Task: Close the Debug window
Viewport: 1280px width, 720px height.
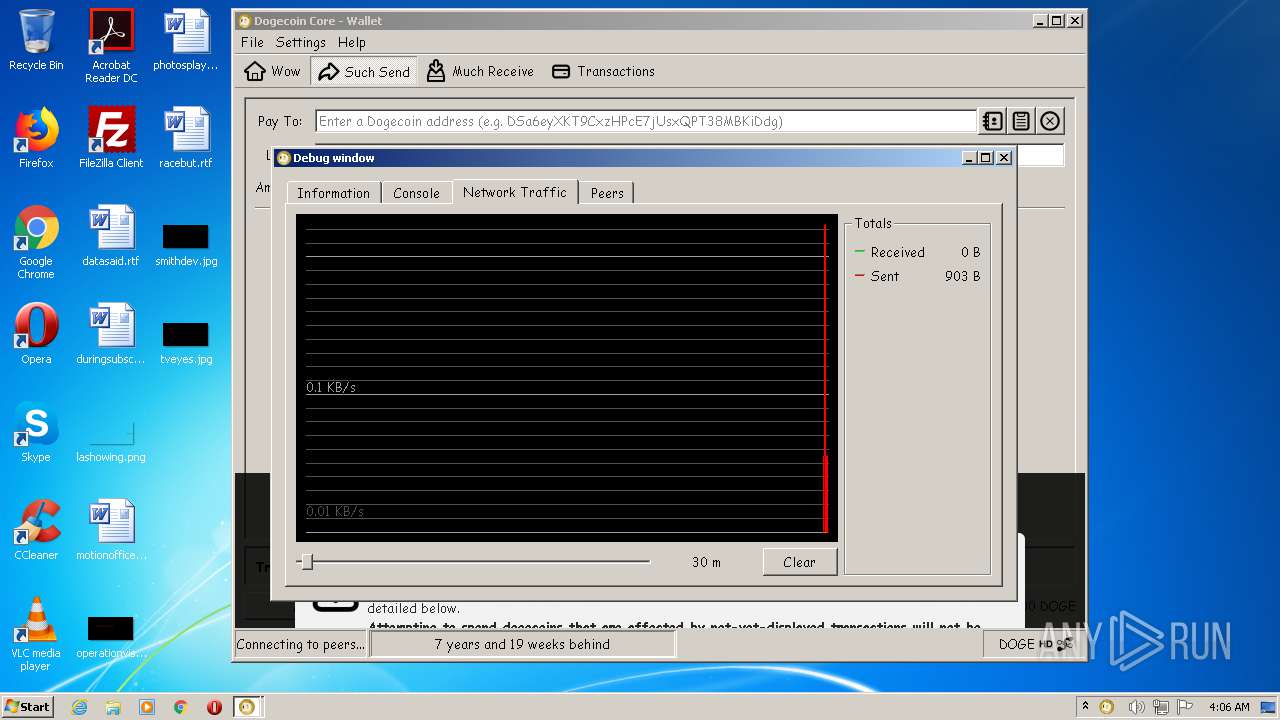Action: pos(1004,158)
